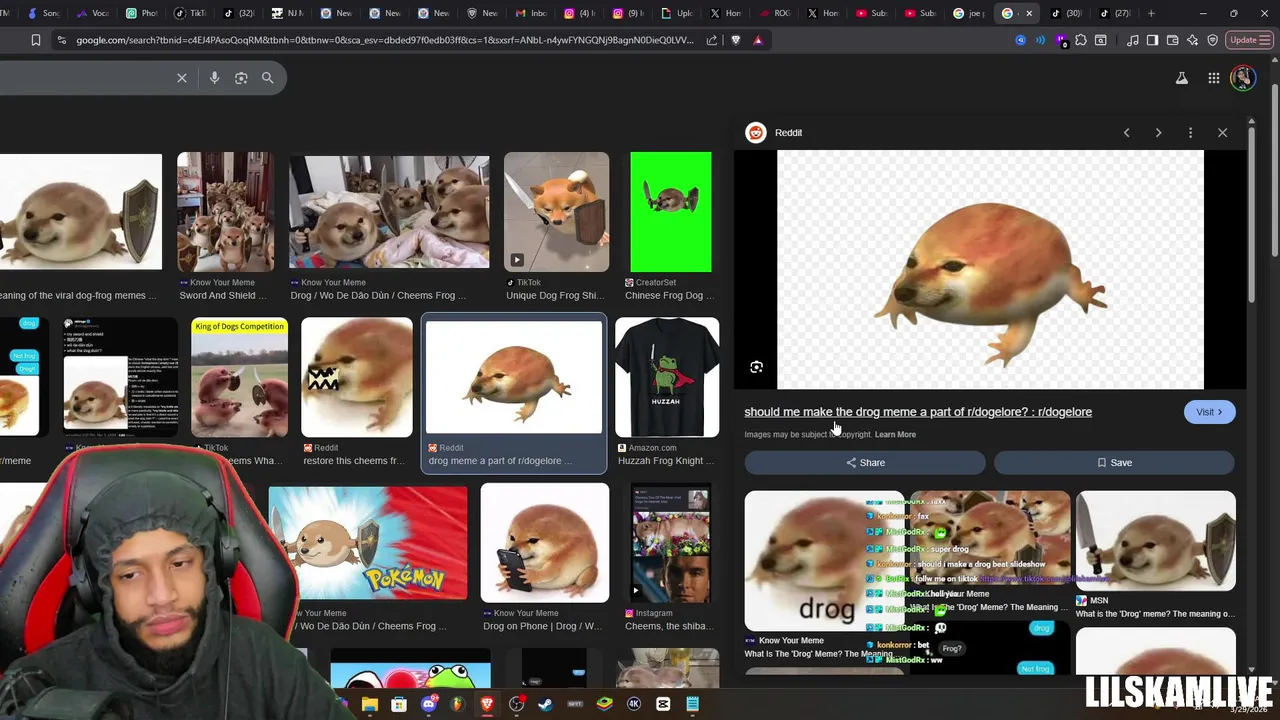
Task: Click the 'Cheems, the shiba' Instagram caption
Action: [671, 626]
